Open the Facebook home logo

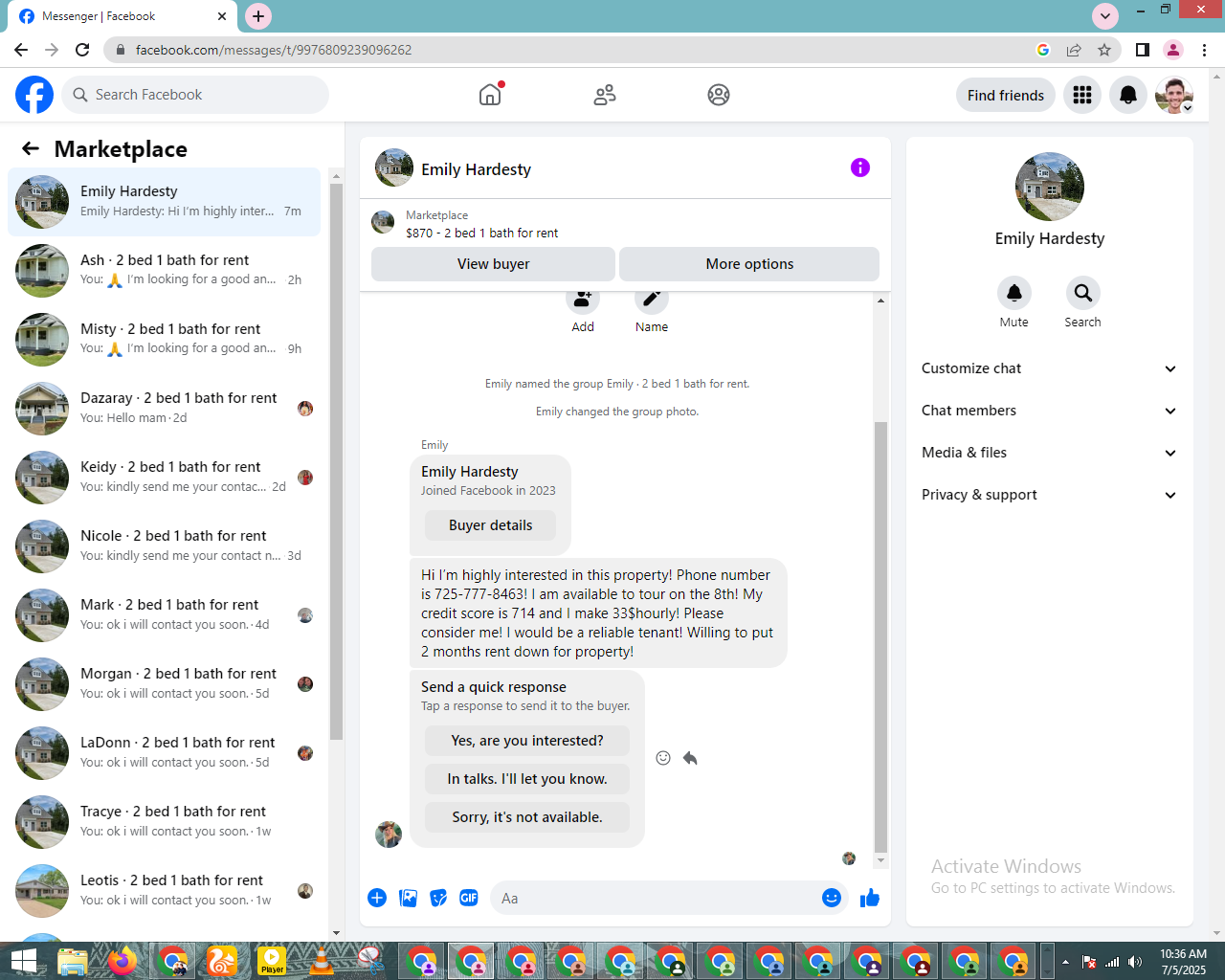click(34, 95)
